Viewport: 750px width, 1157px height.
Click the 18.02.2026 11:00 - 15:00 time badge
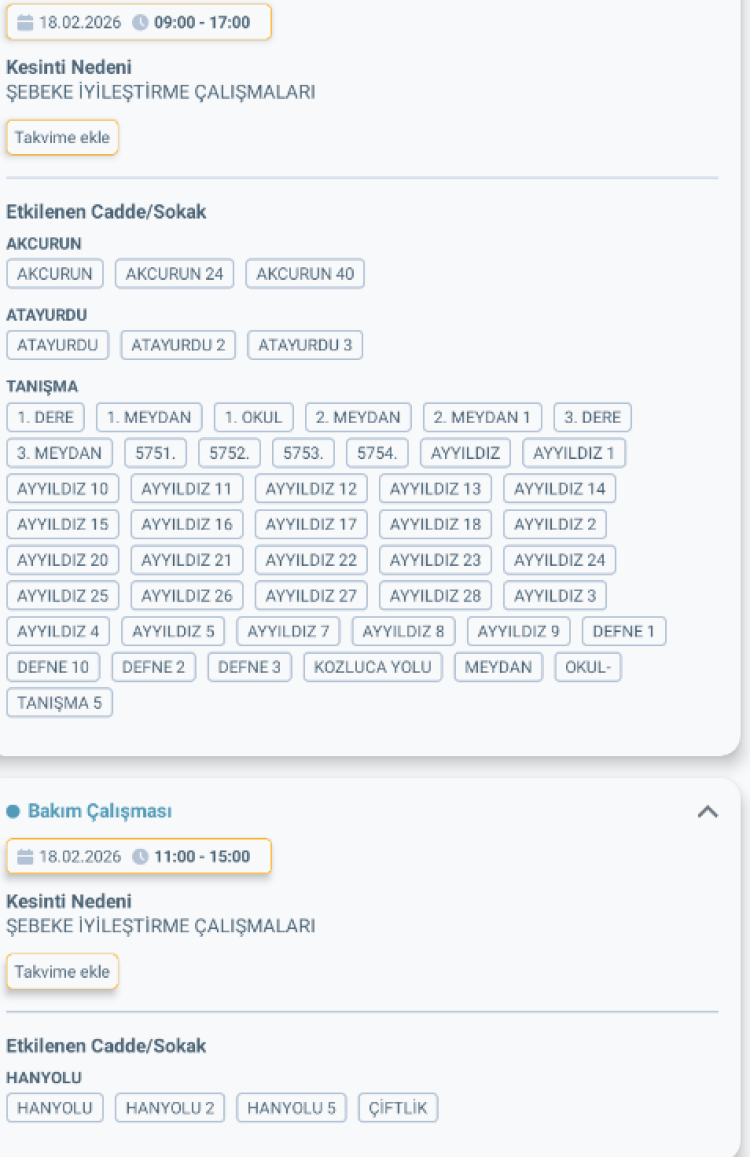tap(139, 857)
